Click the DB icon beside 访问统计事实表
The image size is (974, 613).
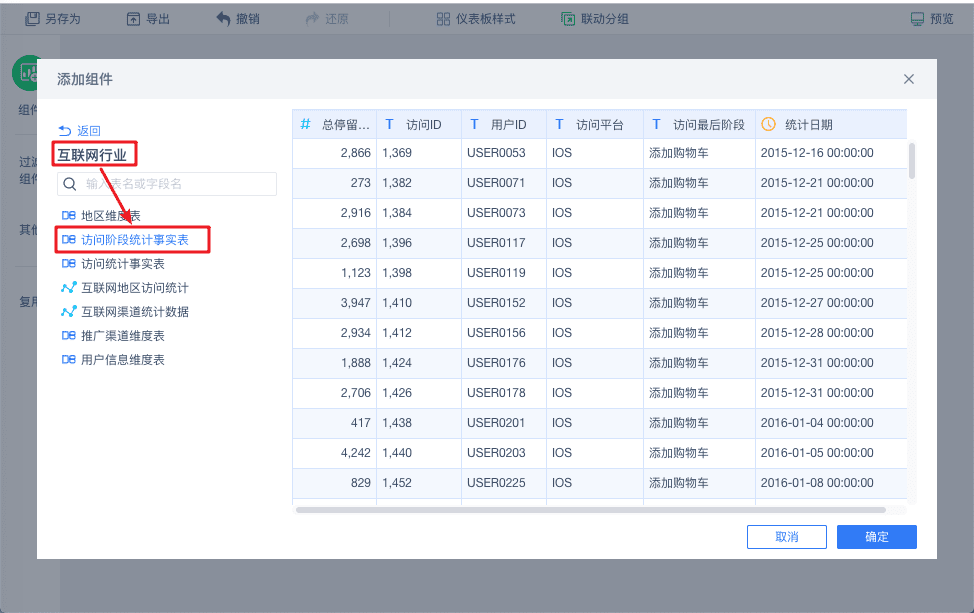pos(69,264)
